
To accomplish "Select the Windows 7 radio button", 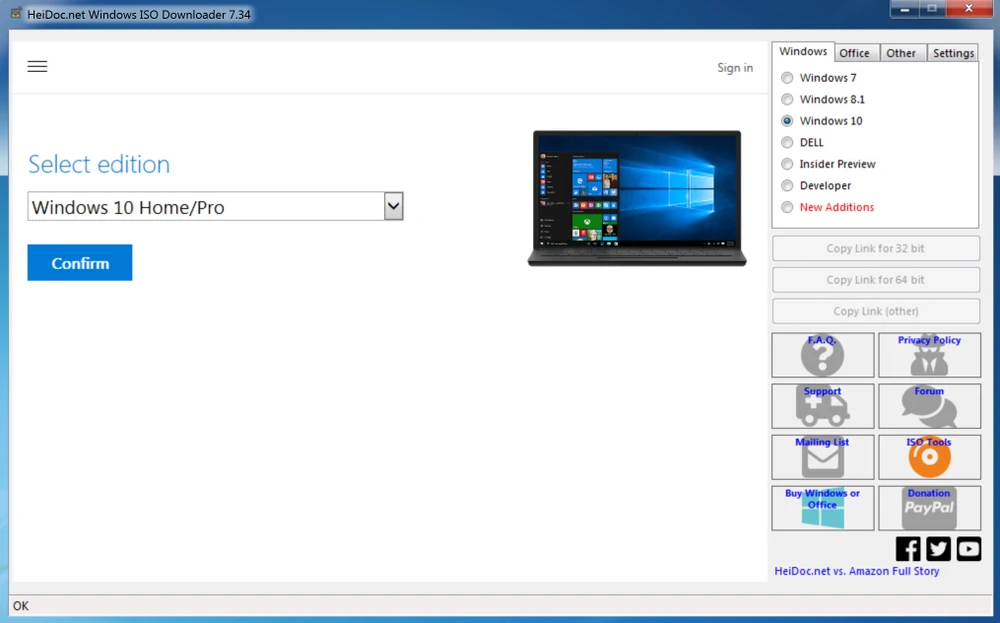I will pyautogui.click(x=787, y=78).
